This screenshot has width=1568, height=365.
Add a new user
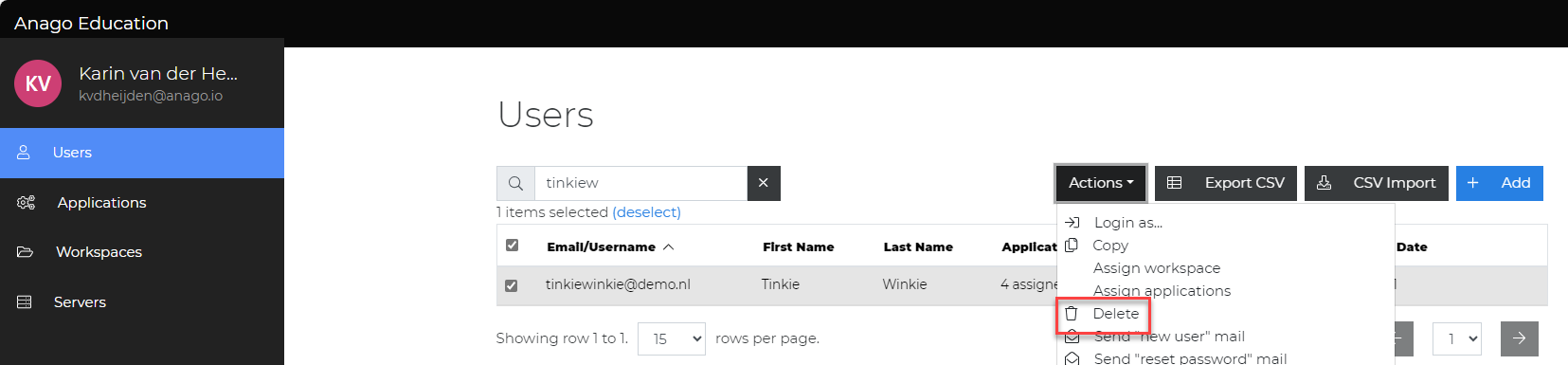pos(1500,183)
